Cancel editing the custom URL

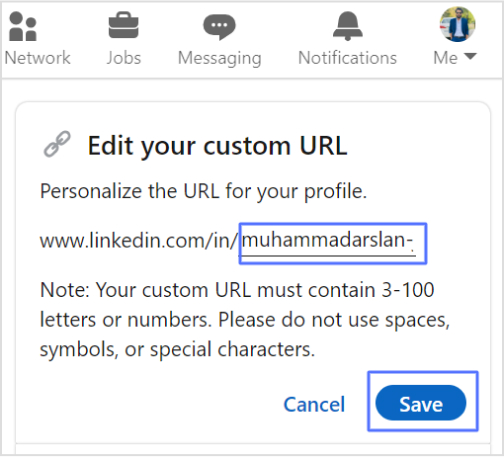click(x=314, y=404)
